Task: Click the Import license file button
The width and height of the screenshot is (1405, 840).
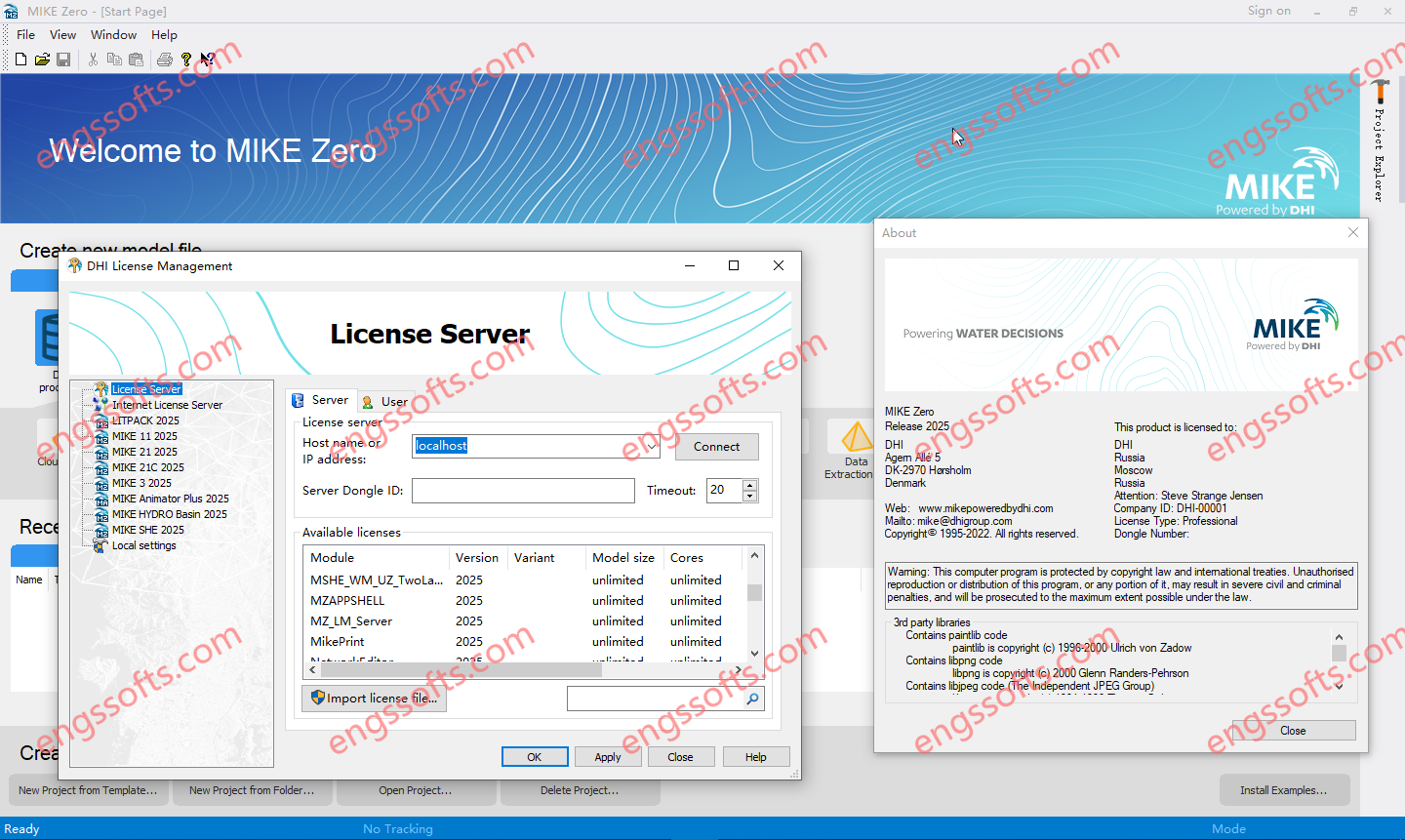Action: [x=374, y=699]
